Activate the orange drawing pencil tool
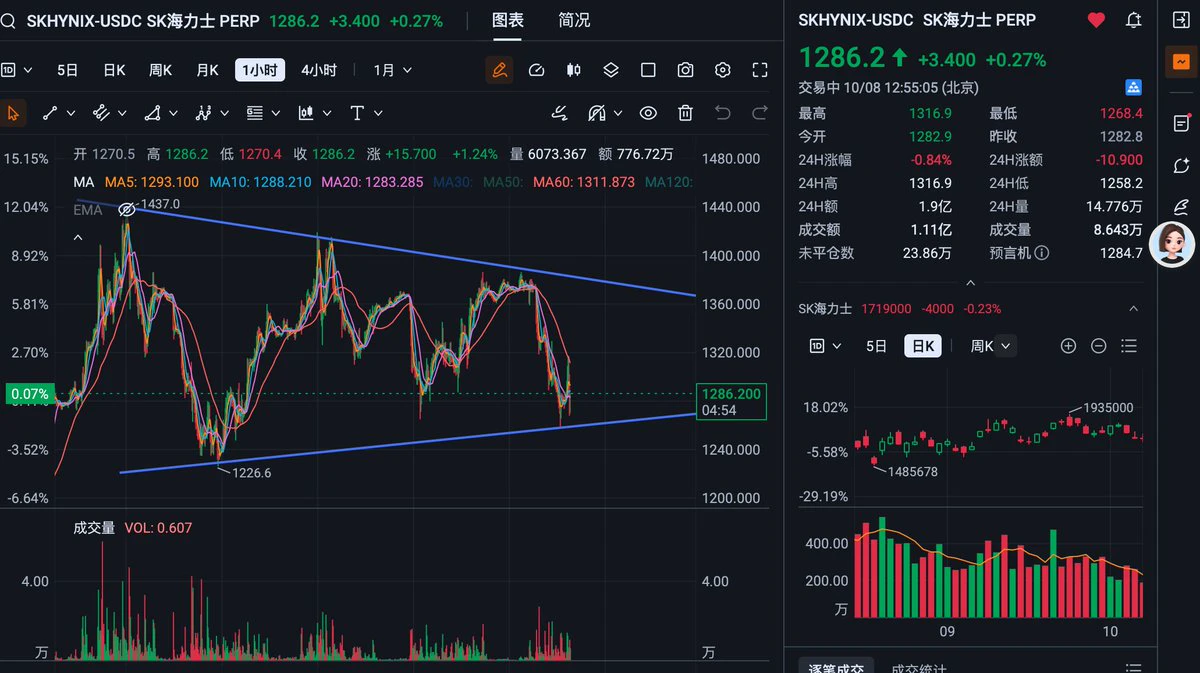This screenshot has height=673, width=1200. pos(498,70)
